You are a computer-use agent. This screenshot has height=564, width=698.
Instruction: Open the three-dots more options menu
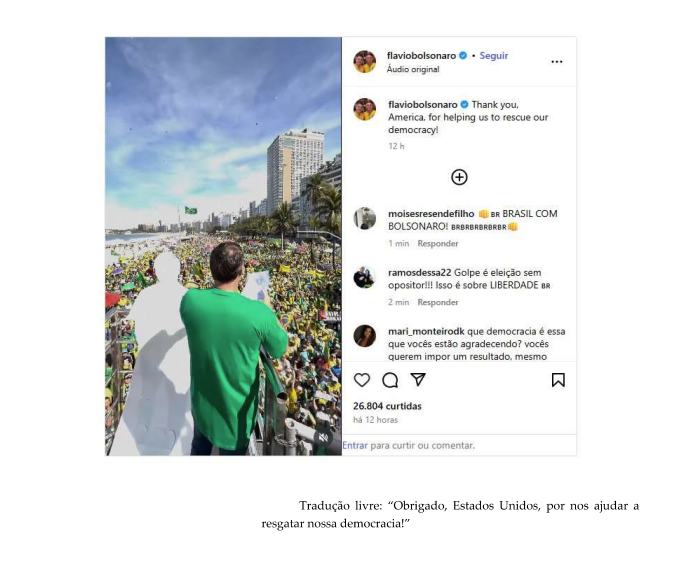[x=556, y=62]
